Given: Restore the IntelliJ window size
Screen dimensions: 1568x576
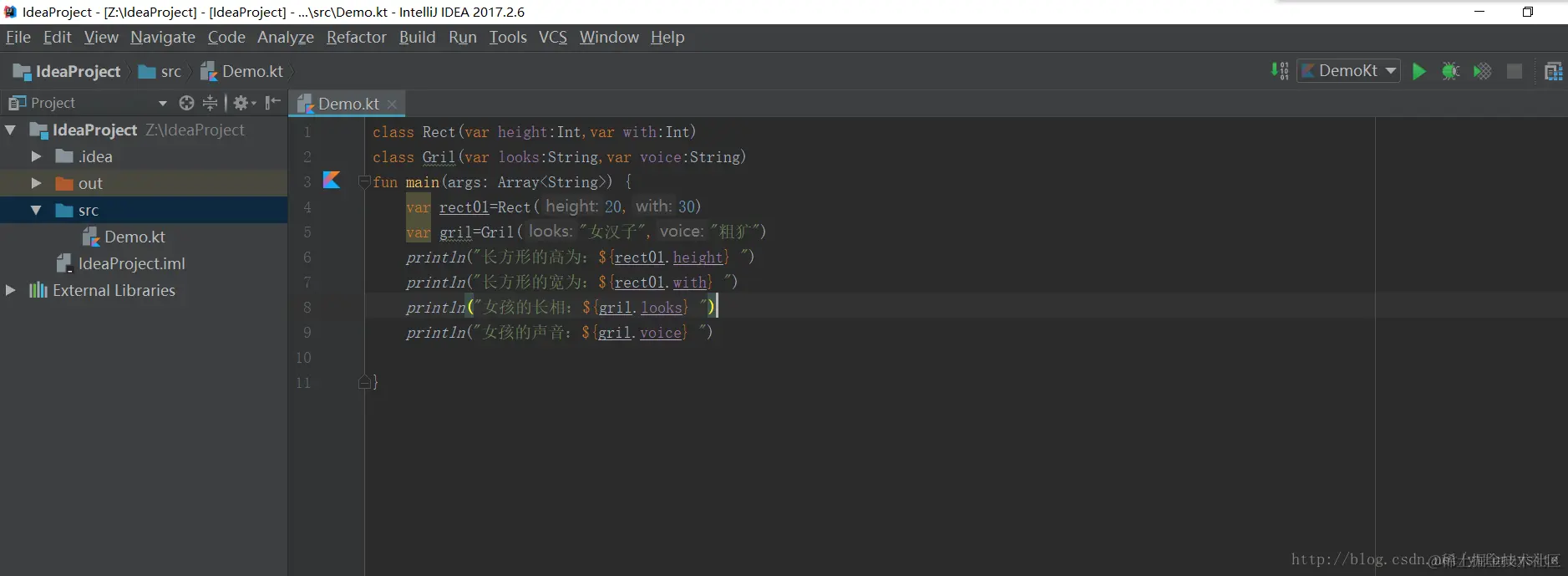Looking at the screenshot, I should (x=1528, y=12).
